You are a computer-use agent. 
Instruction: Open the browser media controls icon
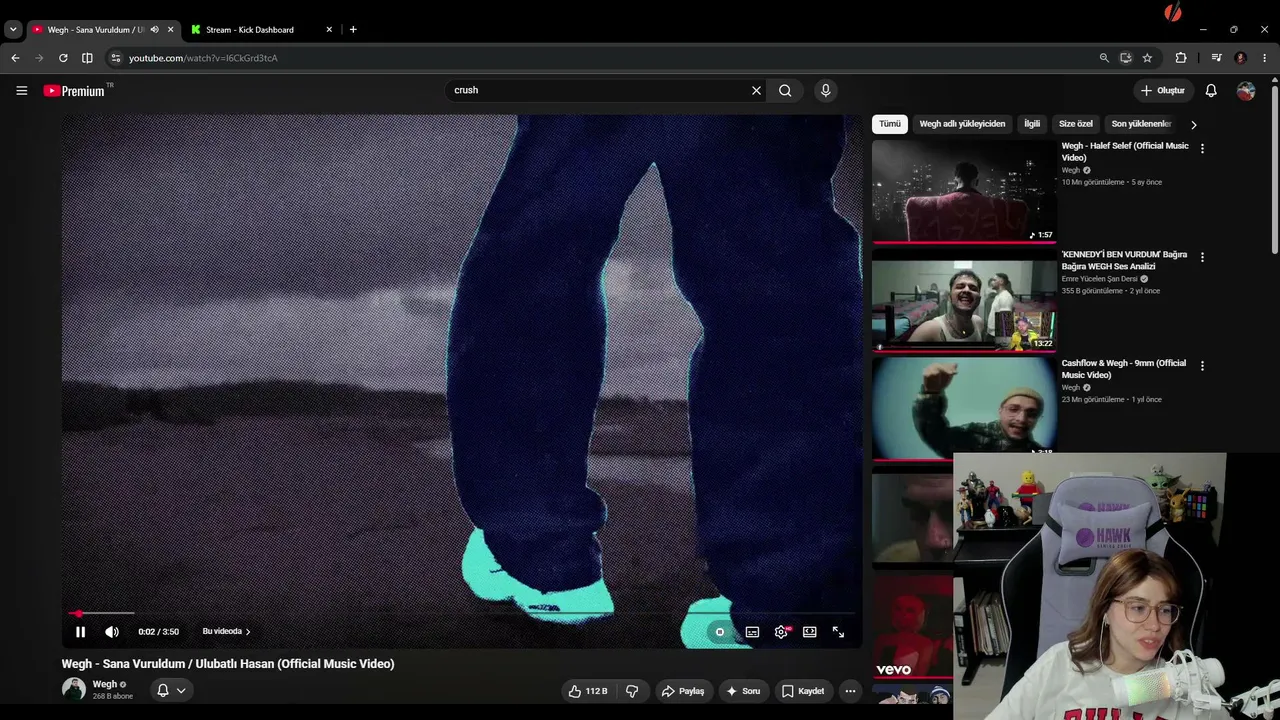click(1216, 58)
